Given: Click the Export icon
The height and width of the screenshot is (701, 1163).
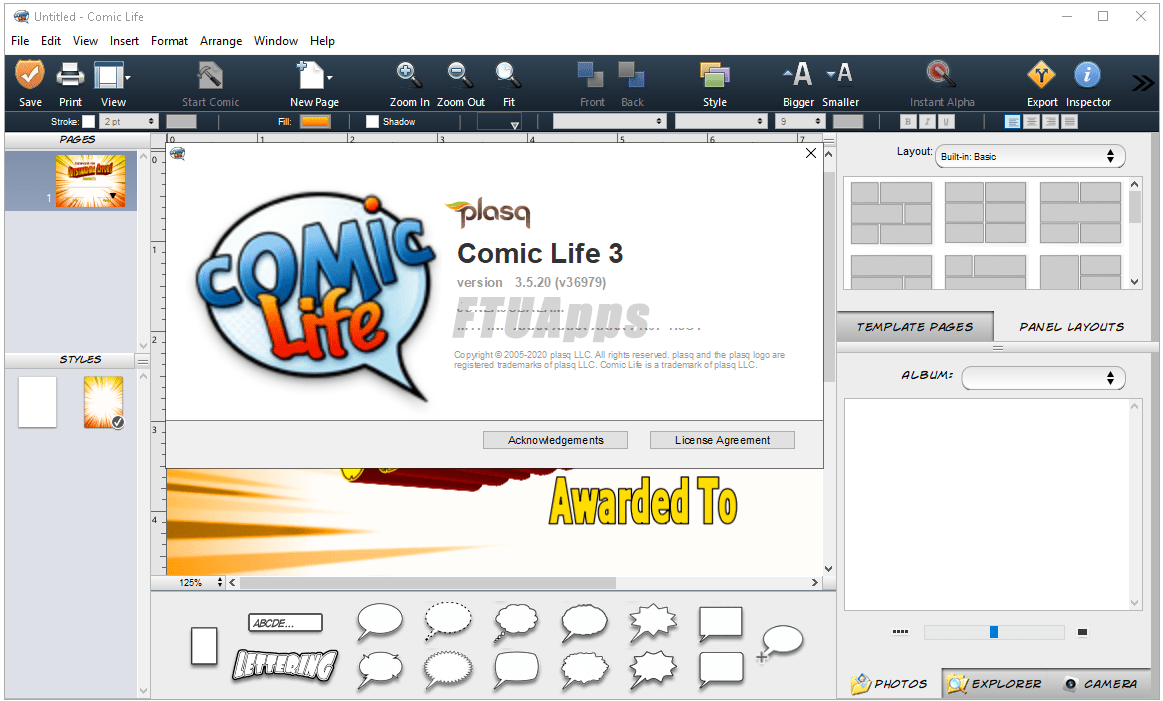Looking at the screenshot, I should coord(1041,74).
